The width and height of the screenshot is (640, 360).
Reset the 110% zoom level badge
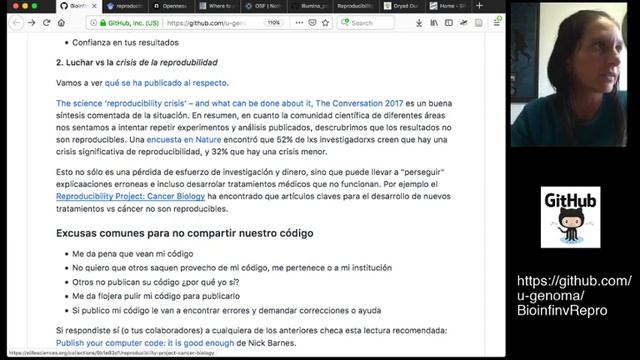(273, 23)
